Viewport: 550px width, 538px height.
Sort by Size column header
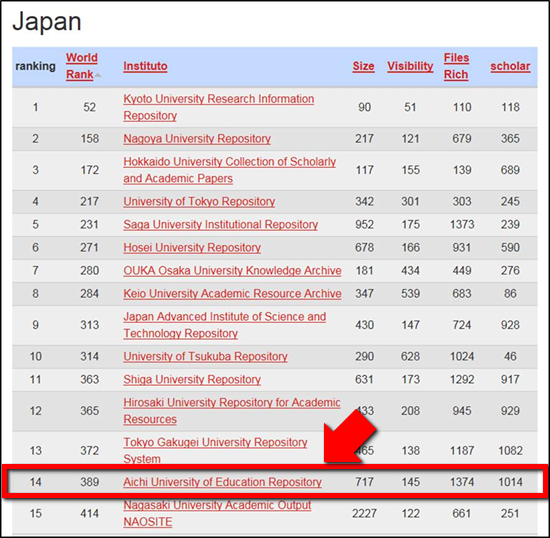pos(363,66)
